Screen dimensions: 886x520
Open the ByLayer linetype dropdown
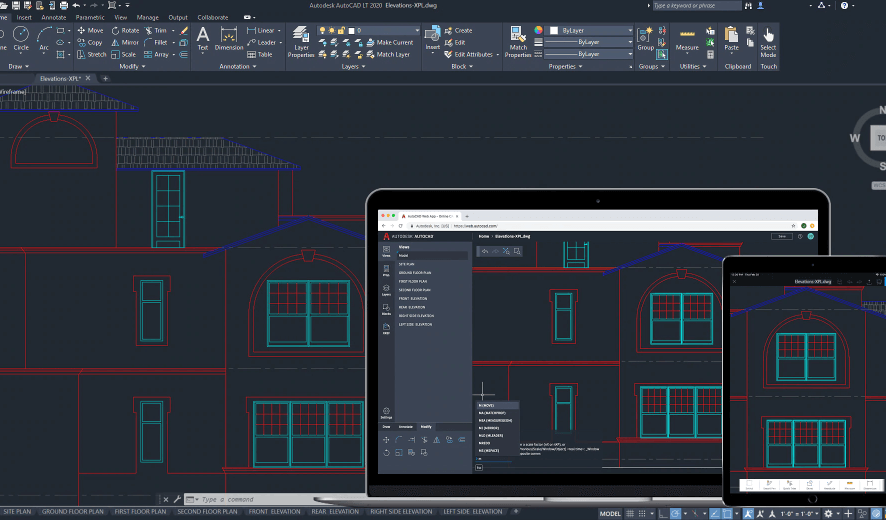pyautogui.click(x=588, y=54)
